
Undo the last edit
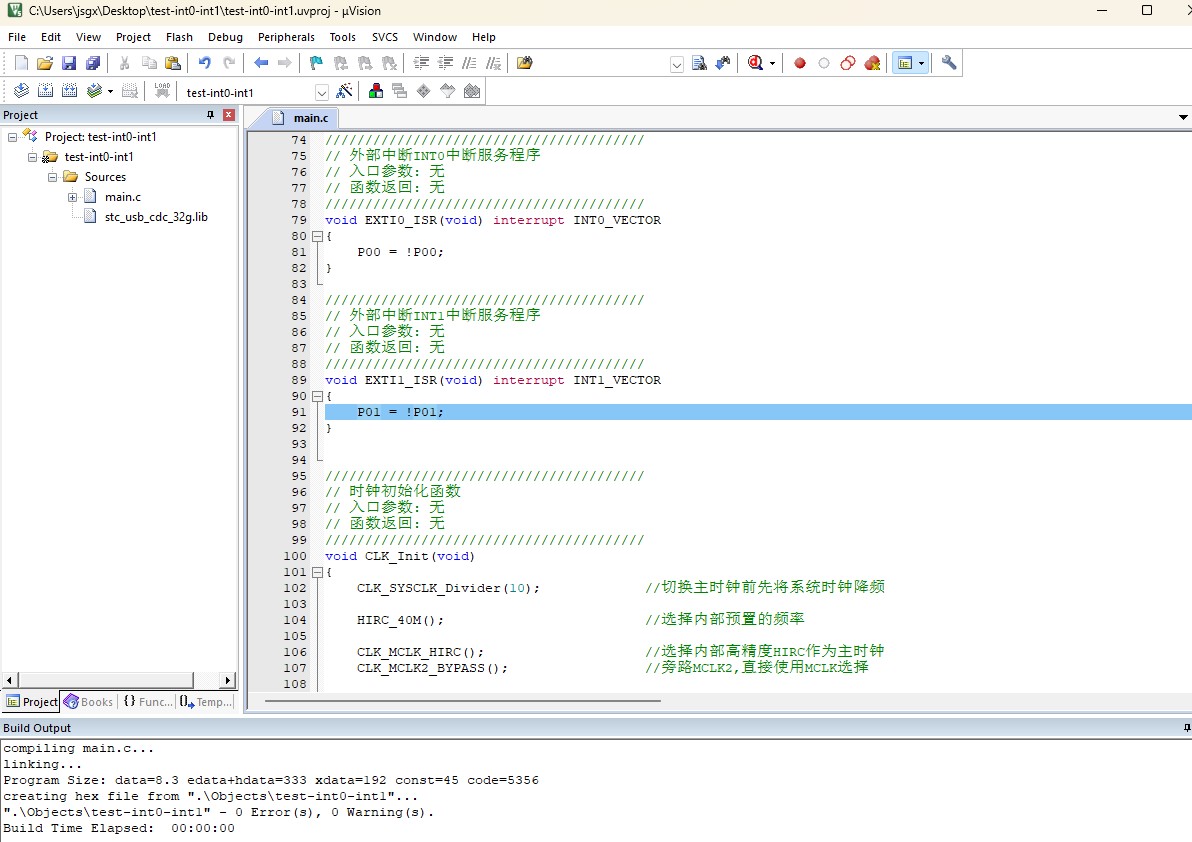[204, 63]
